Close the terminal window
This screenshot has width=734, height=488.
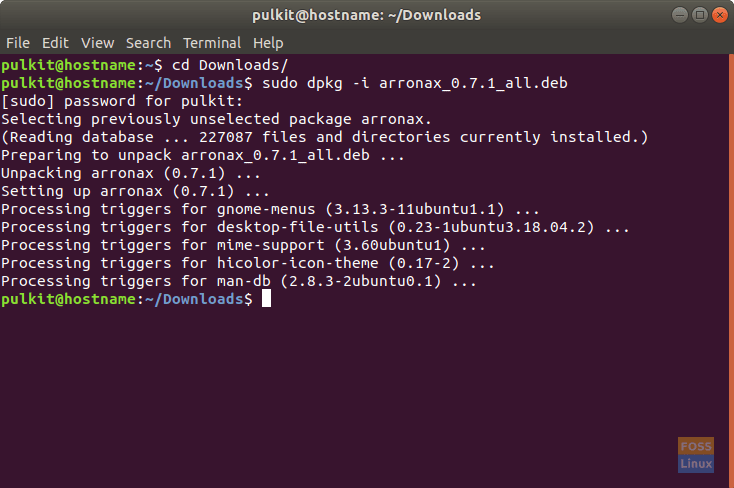click(x=719, y=15)
